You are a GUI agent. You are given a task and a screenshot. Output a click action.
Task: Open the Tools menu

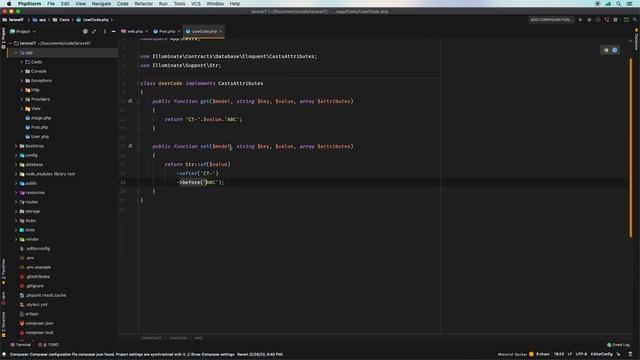coord(179,4)
